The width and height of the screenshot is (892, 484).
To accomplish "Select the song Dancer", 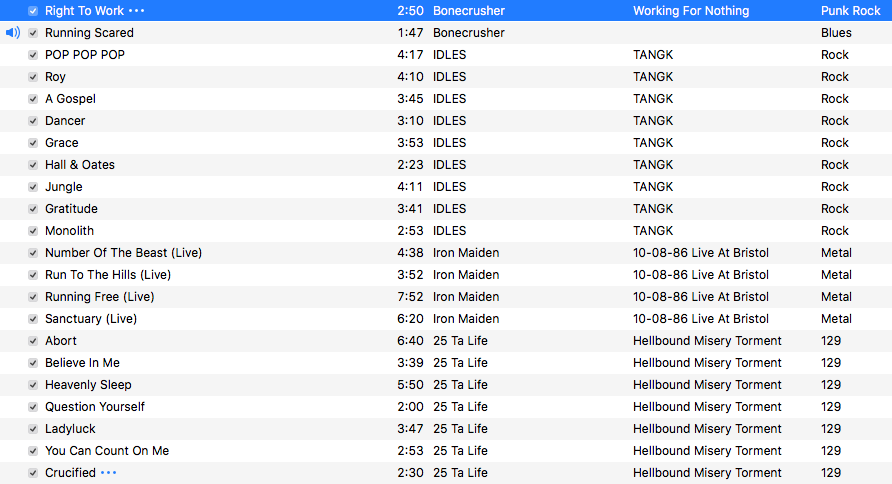I will coord(65,121).
